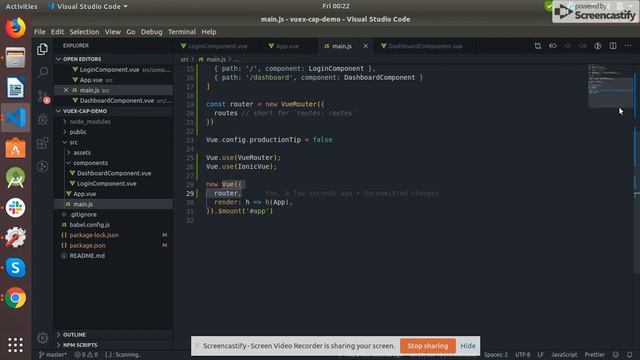Collapse the components folder
The image size is (640, 360).
[x=90, y=163]
